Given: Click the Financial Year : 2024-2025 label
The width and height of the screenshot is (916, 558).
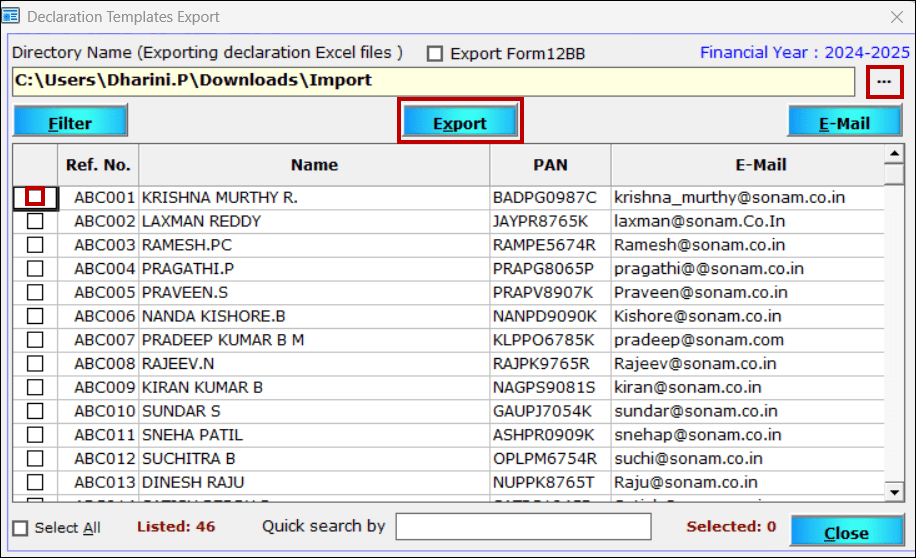Looking at the screenshot, I should [805, 53].
